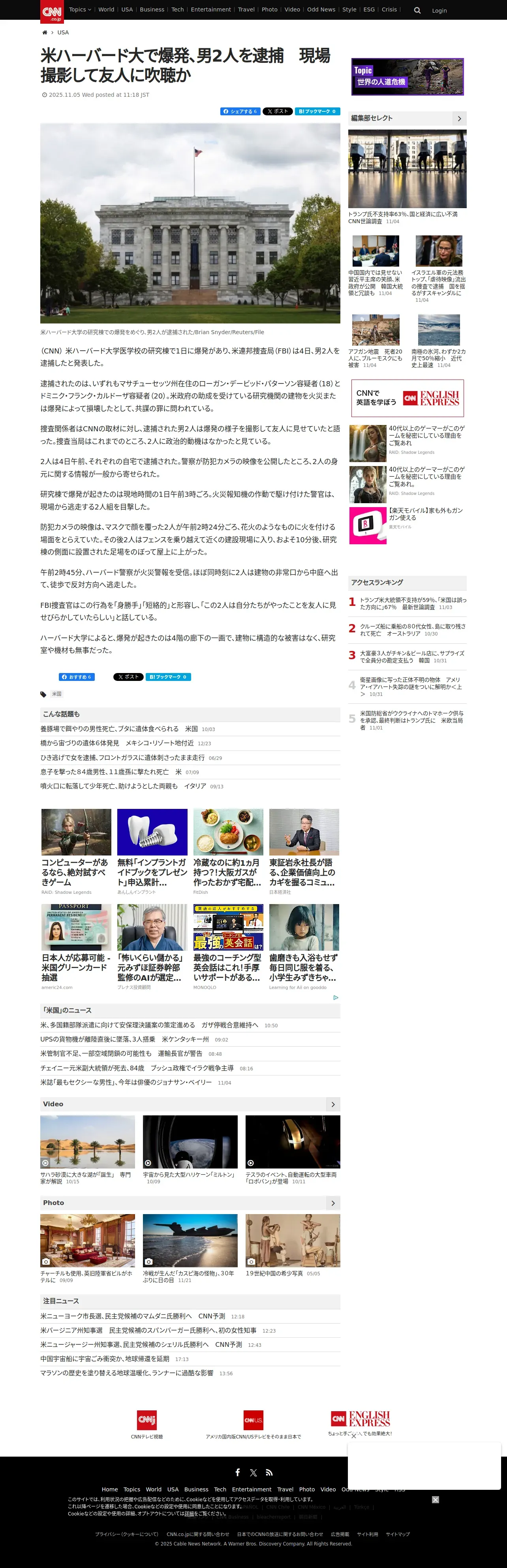Bookmark with top B!ブックマーク button
This screenshot has height=1568, width=507.
coord(317,111)
